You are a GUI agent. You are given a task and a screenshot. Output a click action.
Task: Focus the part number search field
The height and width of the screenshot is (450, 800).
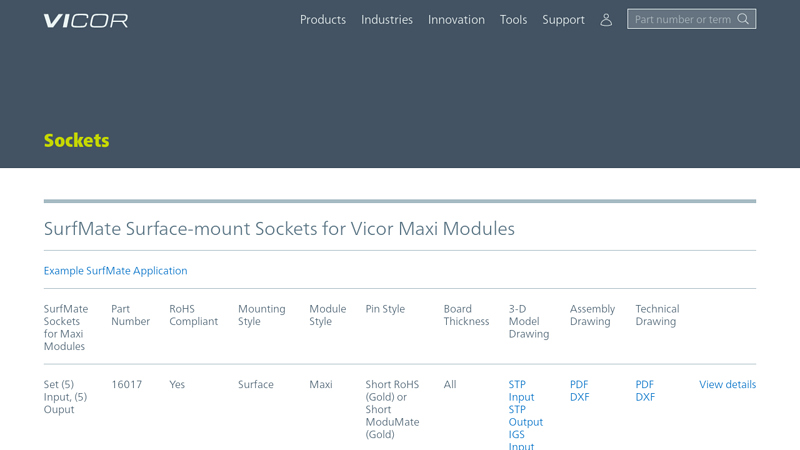coord(682,19)
